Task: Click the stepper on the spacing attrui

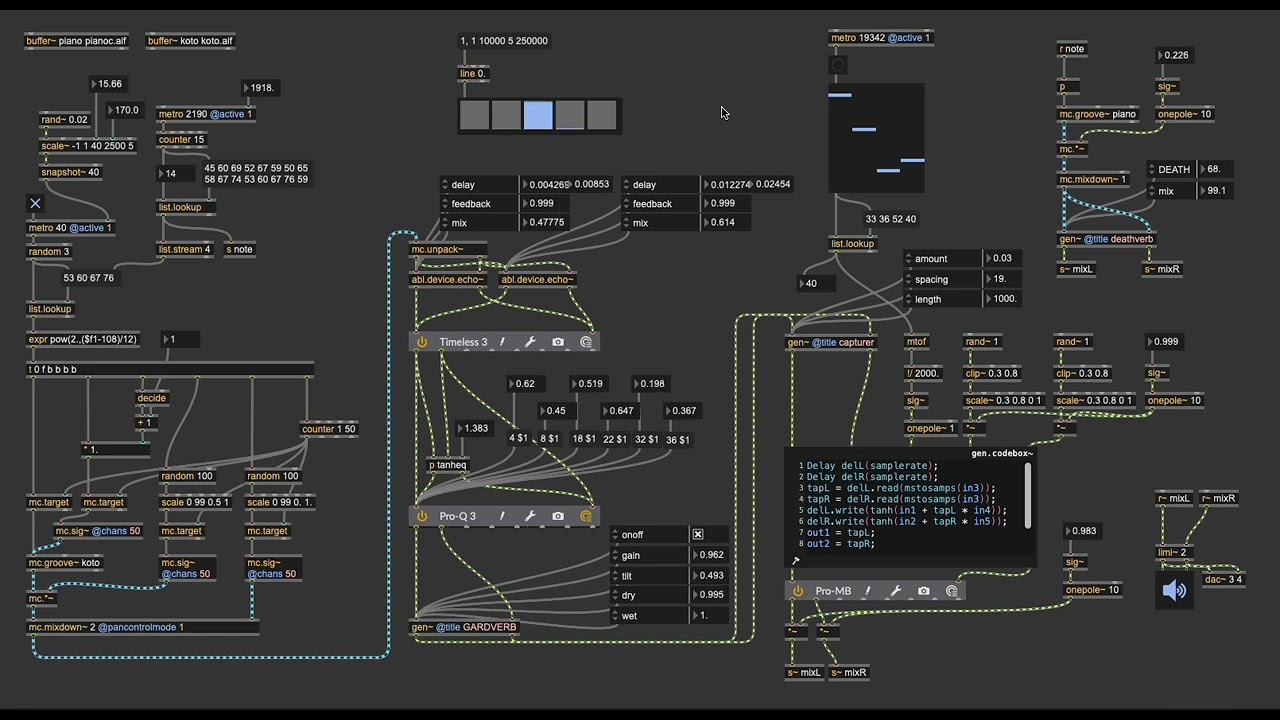Action: (909, 279)
